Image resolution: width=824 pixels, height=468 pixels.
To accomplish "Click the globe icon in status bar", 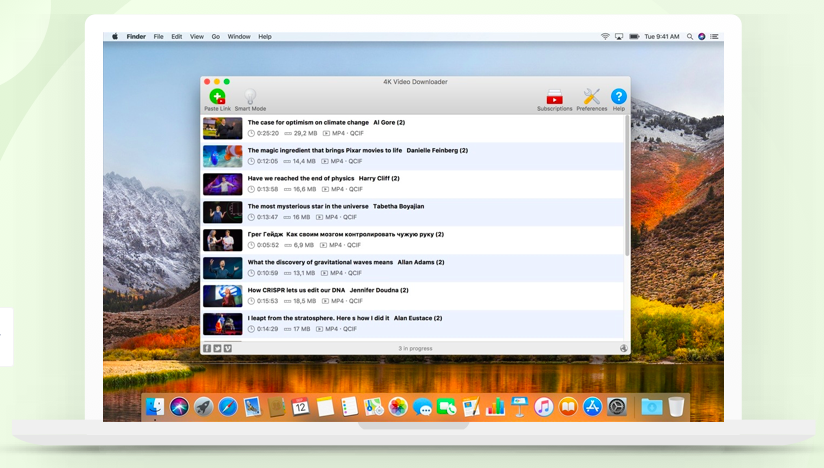I will point(623,348).
